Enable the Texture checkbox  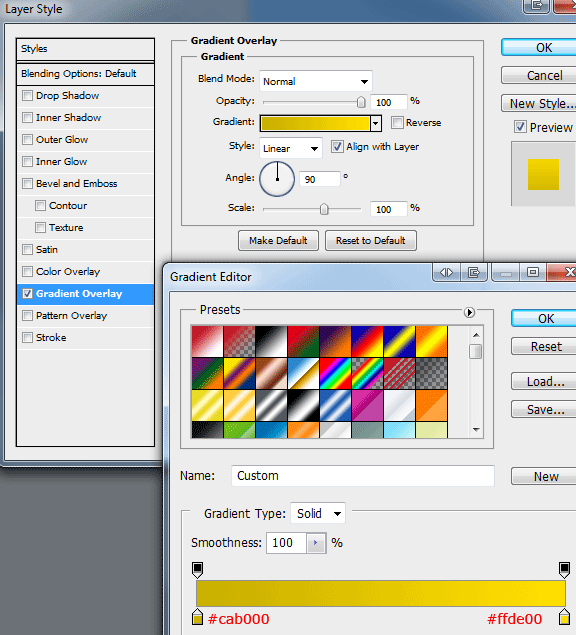pyautogui.click(x=40, y=228)
